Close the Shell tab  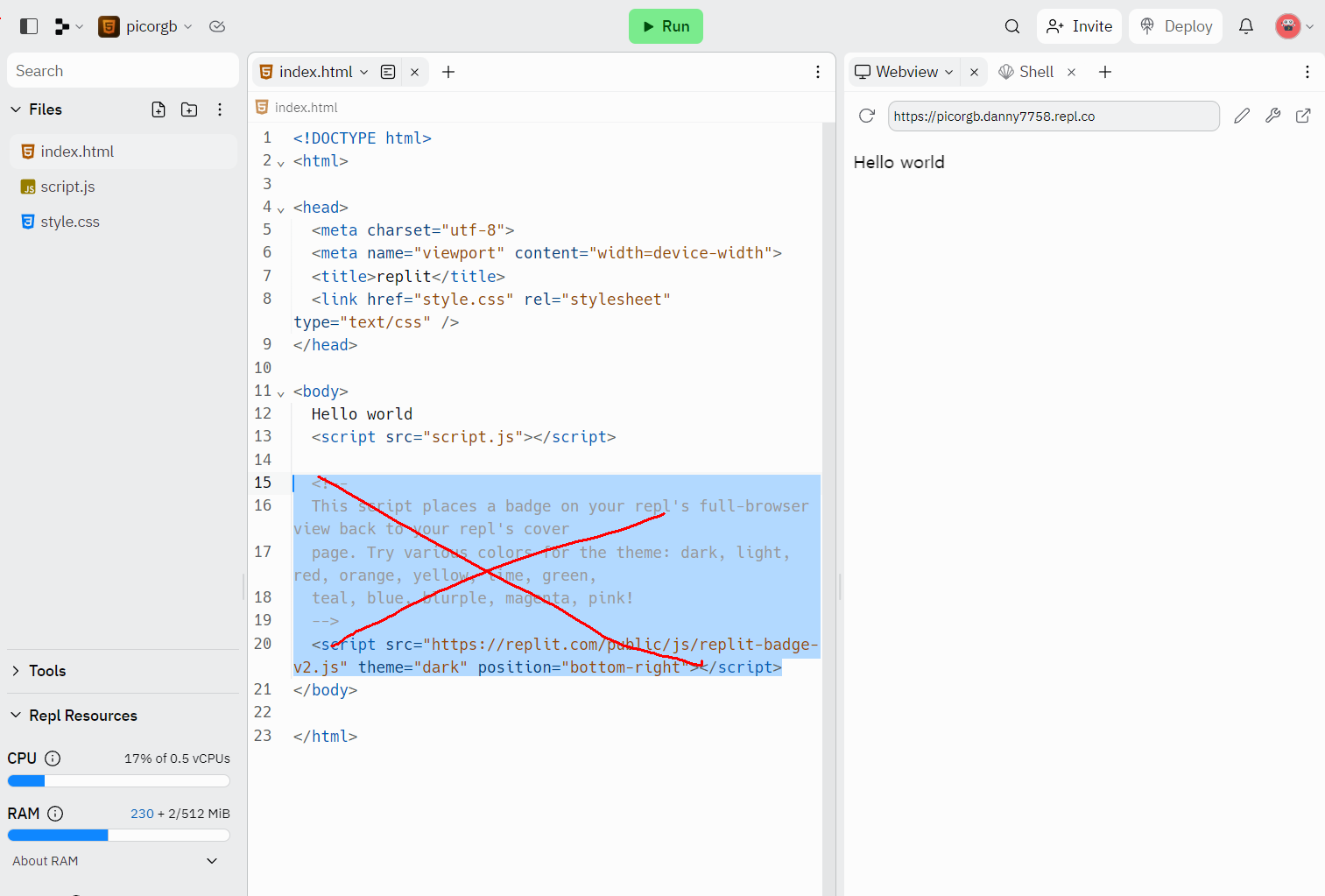(1071, 72)
